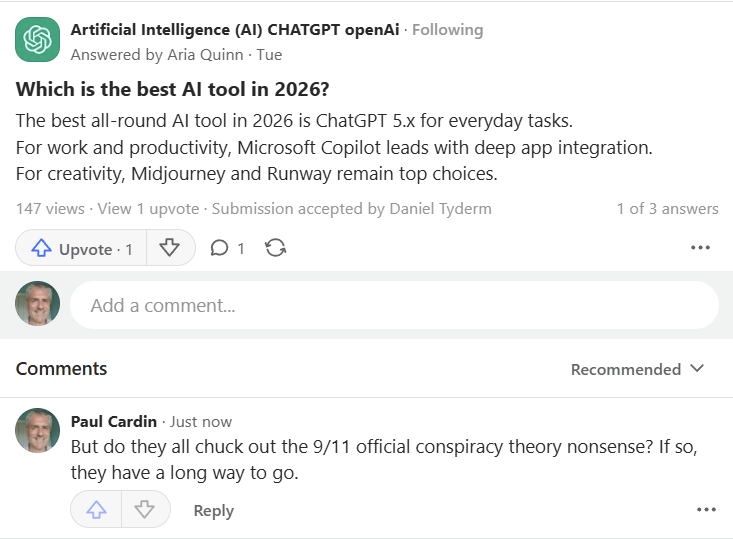Upvote the answer by Aria Quinn

pos(82,249)
